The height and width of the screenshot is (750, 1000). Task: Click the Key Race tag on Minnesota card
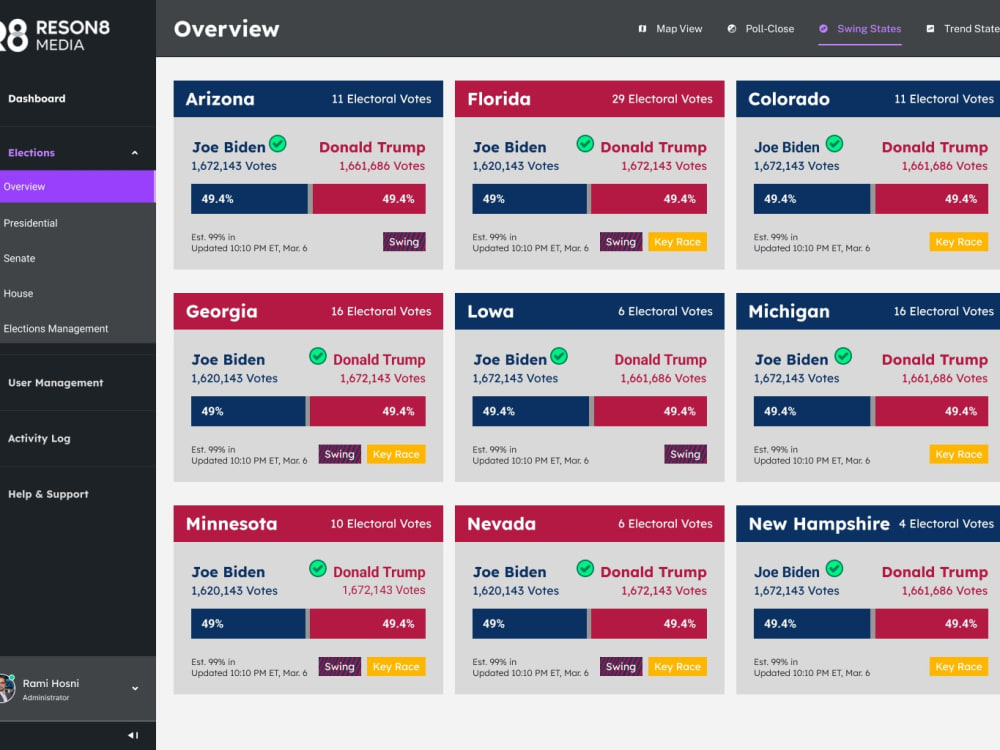click(x=396, y=666)
